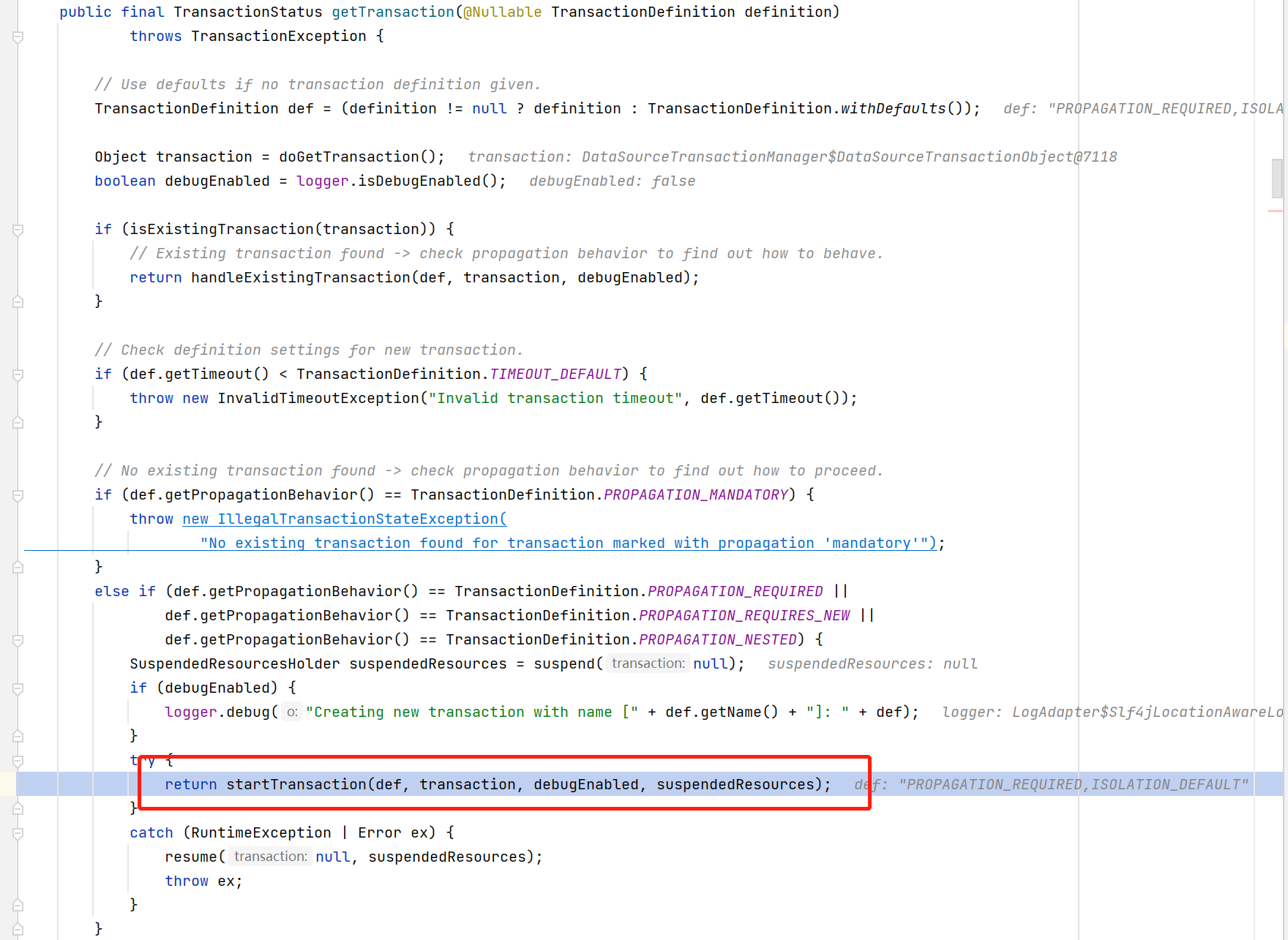Screen dimensions: 1288x940
Task: Click the 'PROPAGATION_MANDATORY' constant
Action: tap(696, 495)
